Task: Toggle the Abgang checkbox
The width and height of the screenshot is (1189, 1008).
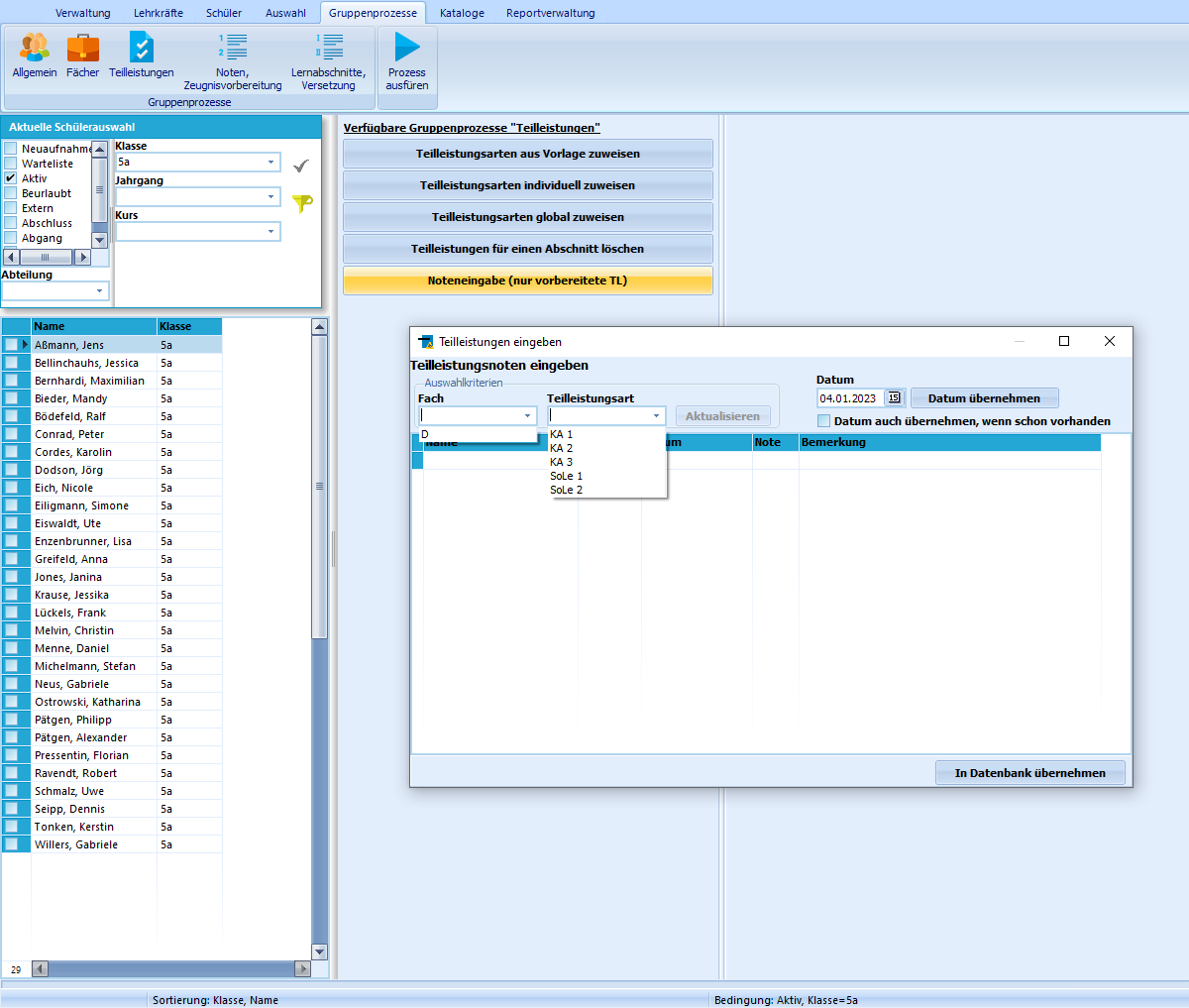Action: tap(11, 238)
